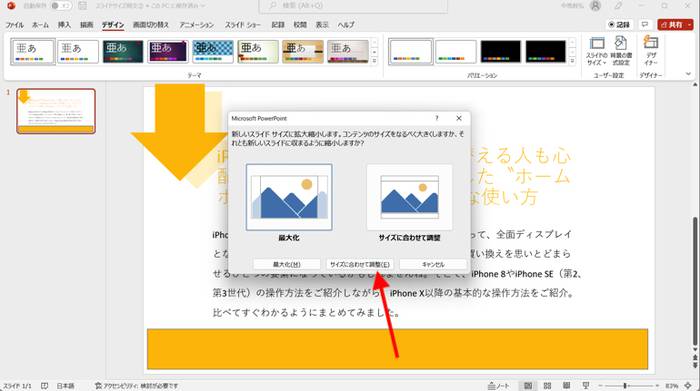Viewport: 700px width, 391px height.
Task: Click the Ensure Fit (E) button
Action: [360, 264]
